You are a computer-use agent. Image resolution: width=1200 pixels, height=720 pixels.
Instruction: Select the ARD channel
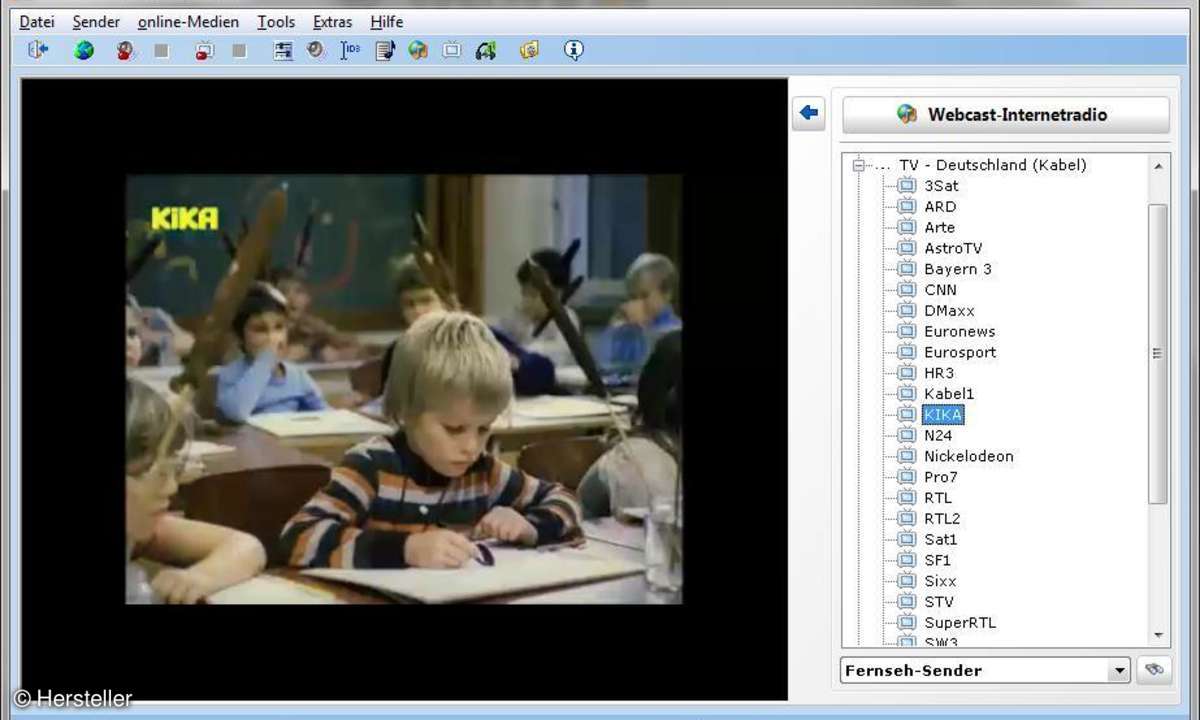click(x=940, y=207)
